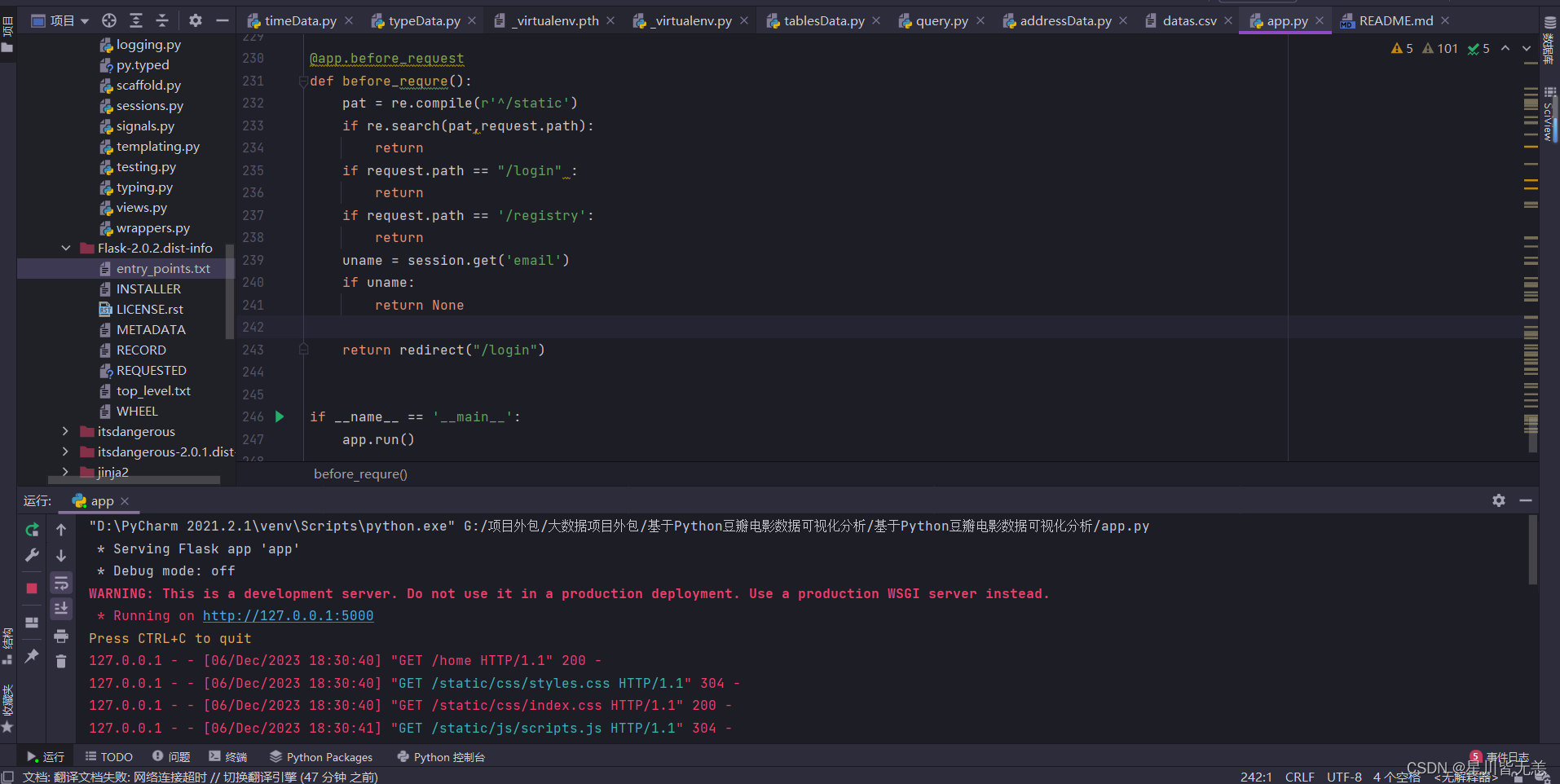Click the weak warnings indicator showing 101
The height and width of the screenshot is (784, 1560).
point(1440,49)
